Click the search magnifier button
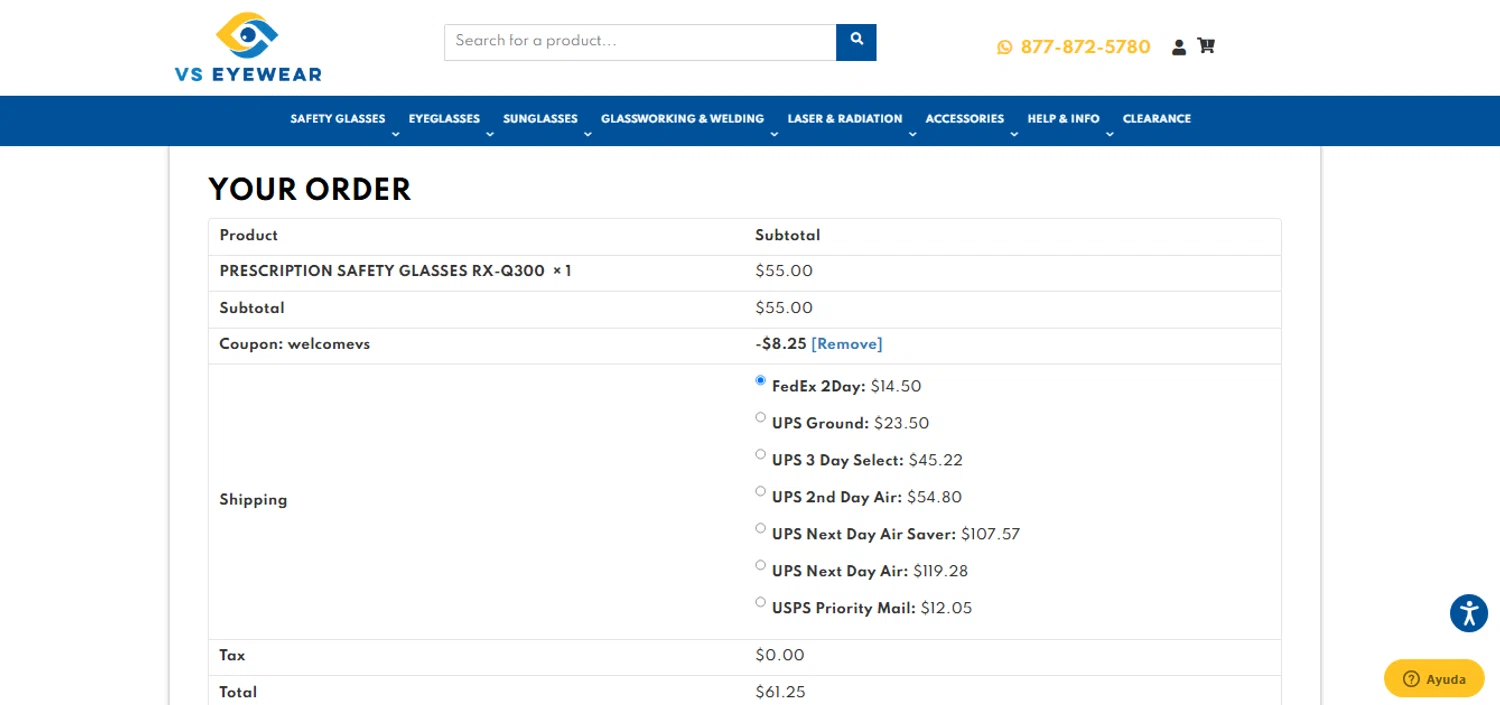 (856, 42)
